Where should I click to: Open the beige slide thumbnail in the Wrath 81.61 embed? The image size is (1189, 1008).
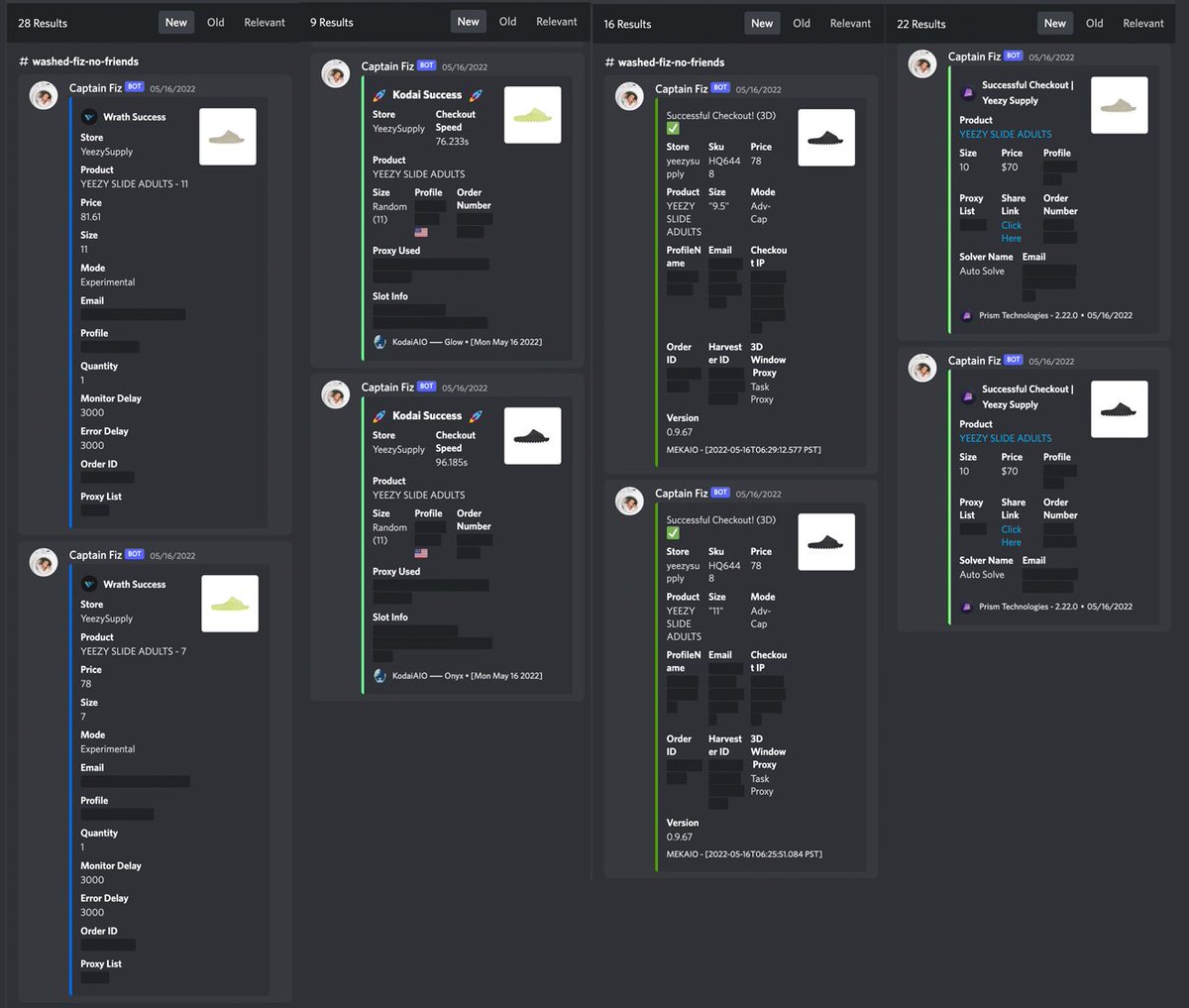tap(228, 137)
